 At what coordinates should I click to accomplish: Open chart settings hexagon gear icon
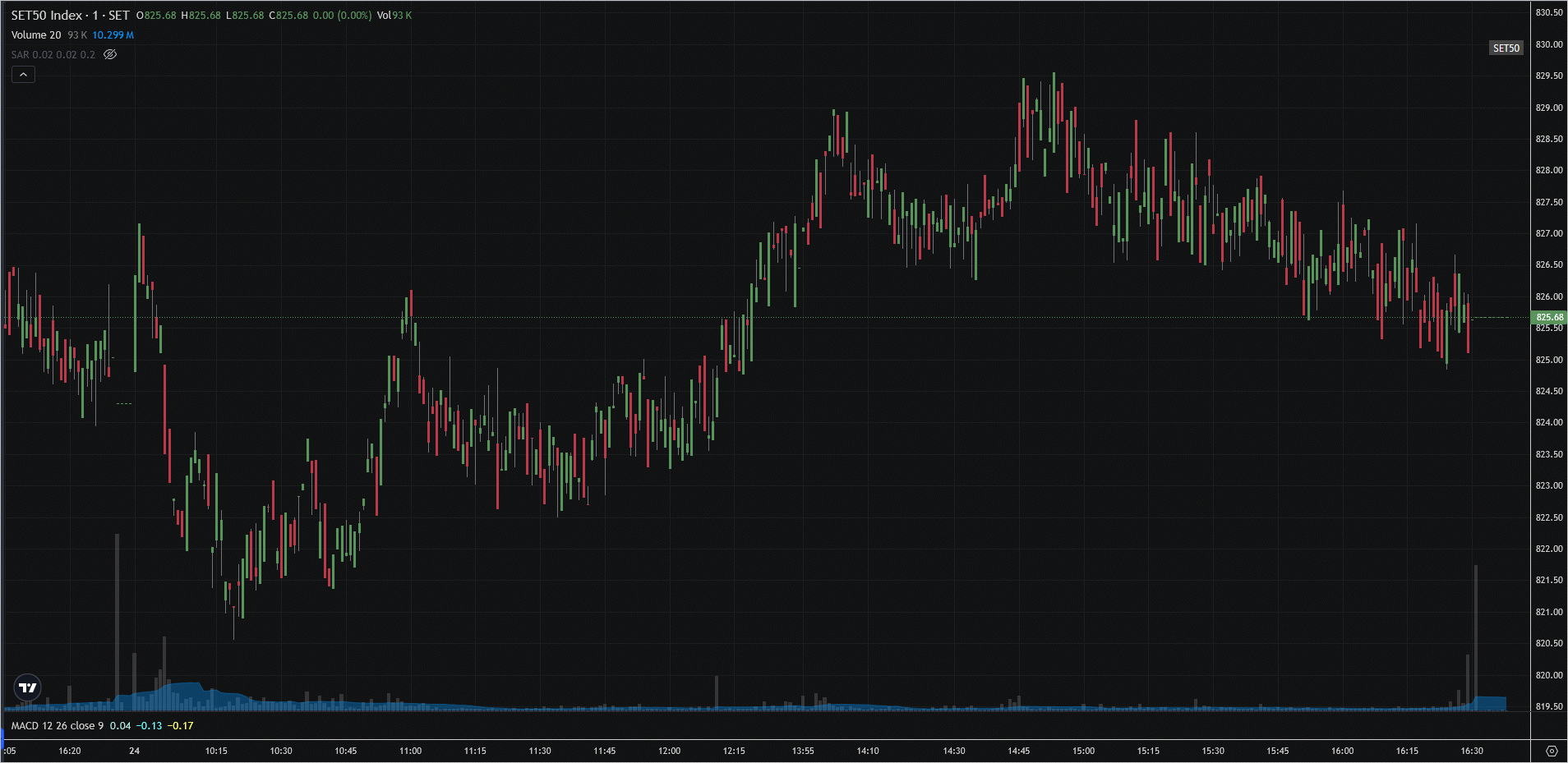tap(1551, 751)
